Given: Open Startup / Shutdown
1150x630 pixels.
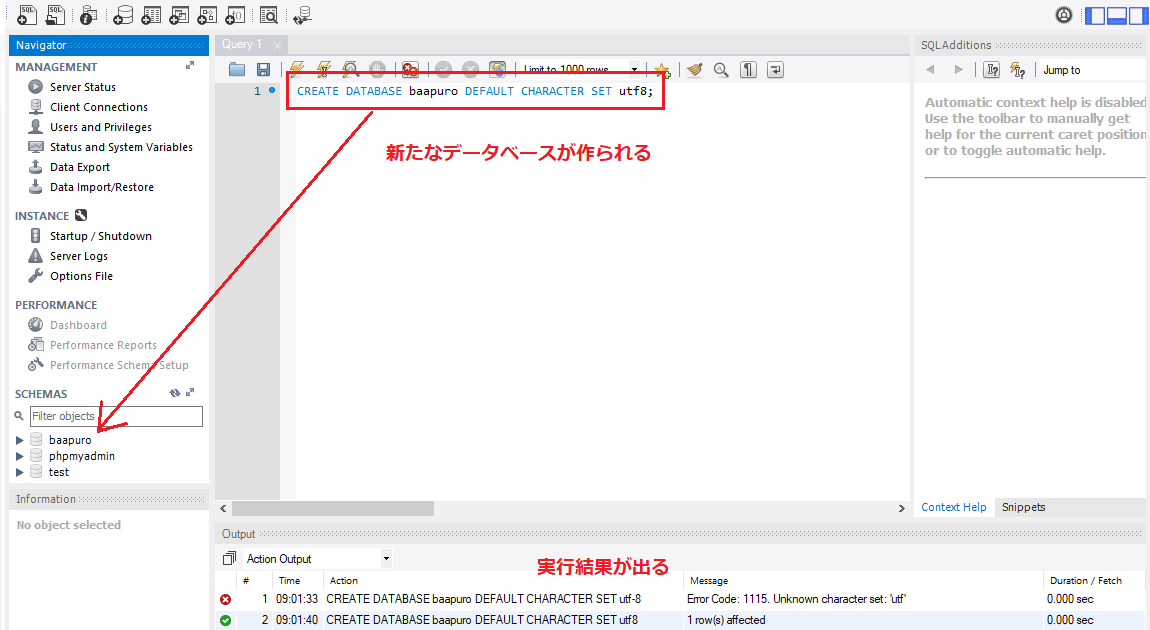Looking at the screenshot, I should click(100, 236).
